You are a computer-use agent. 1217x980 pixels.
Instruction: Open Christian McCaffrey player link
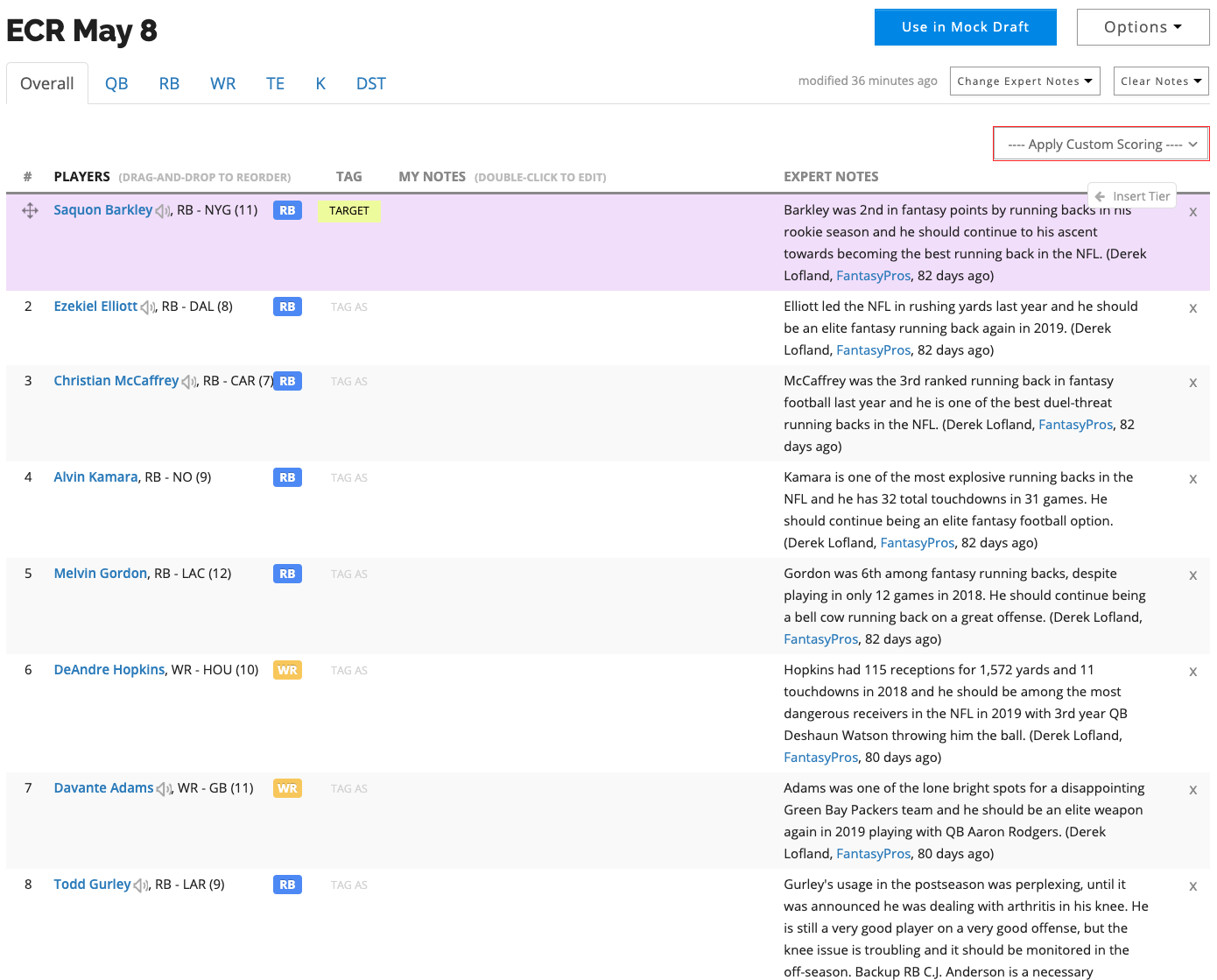[116, 381]
